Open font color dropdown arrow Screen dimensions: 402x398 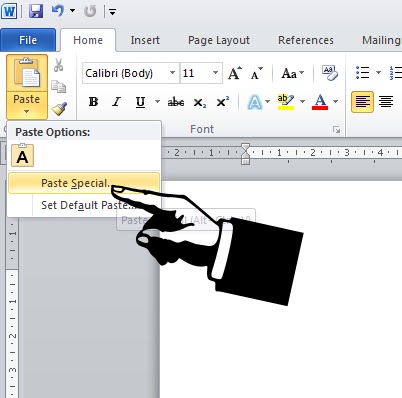[336, 101]
